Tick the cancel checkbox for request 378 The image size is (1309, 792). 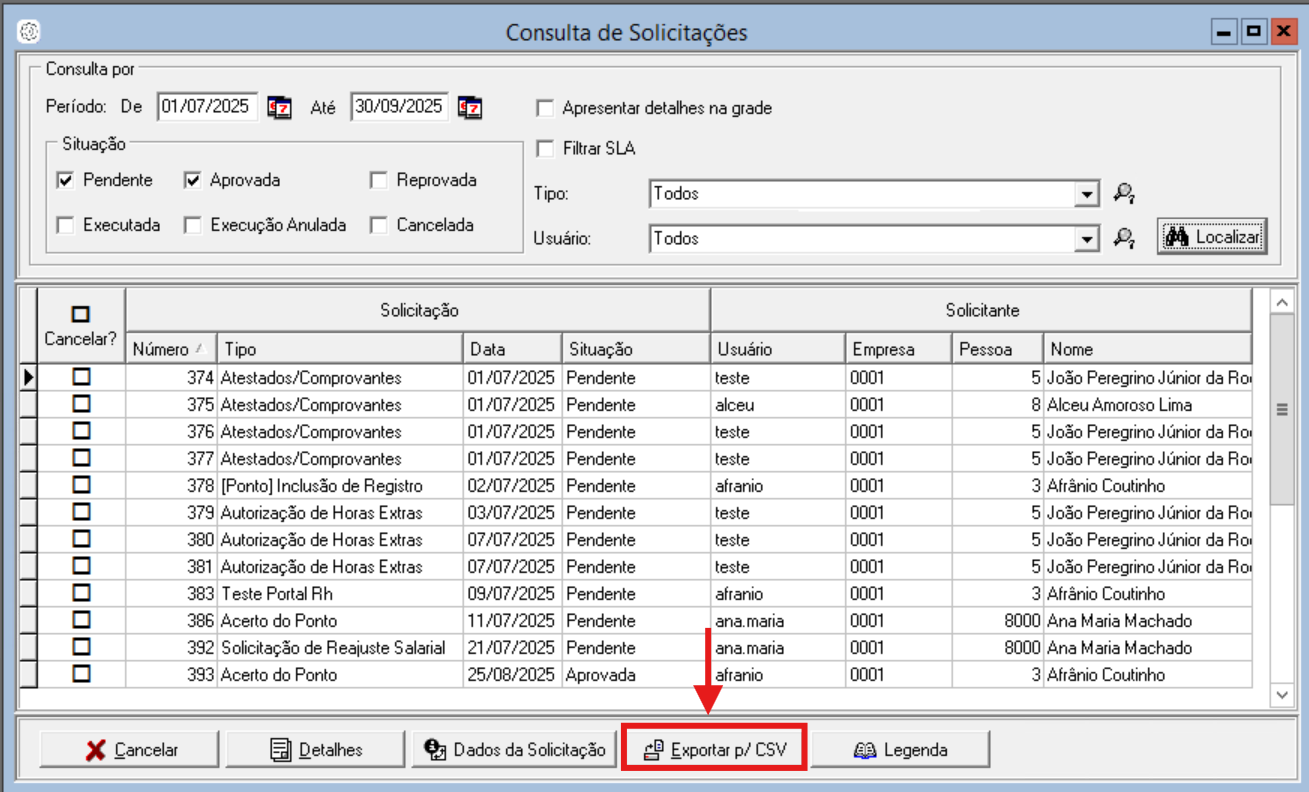[81, 485]
